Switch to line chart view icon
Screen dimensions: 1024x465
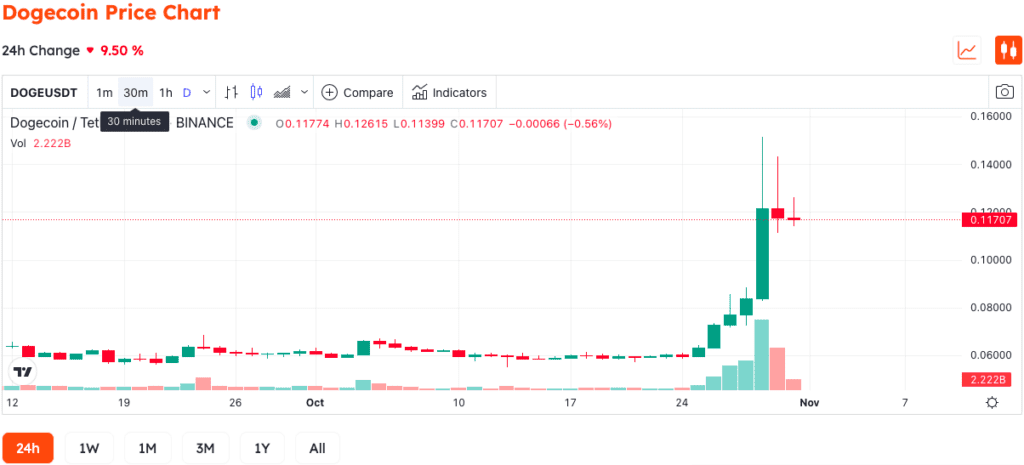(x=967, y=50)
